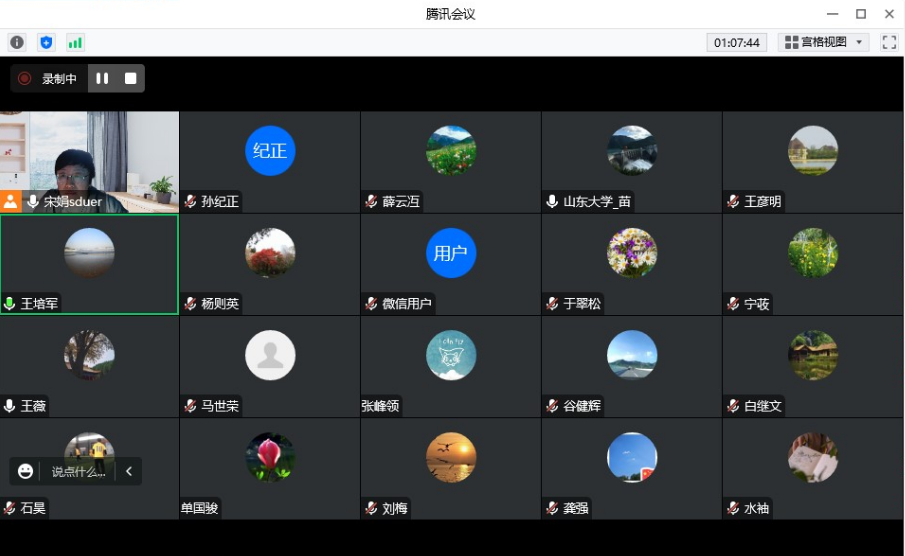Collapse the chat bar with left chevron

coord(129,471)
